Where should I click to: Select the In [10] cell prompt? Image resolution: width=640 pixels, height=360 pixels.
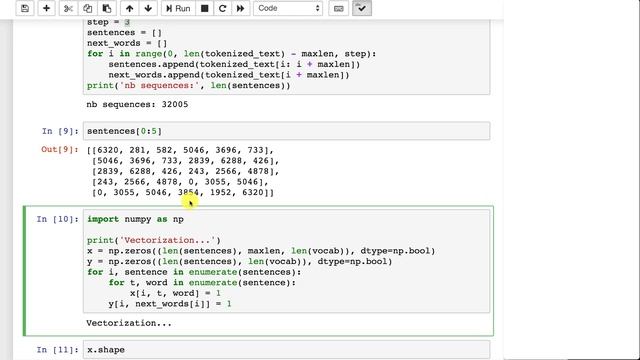tap(58, 219)
